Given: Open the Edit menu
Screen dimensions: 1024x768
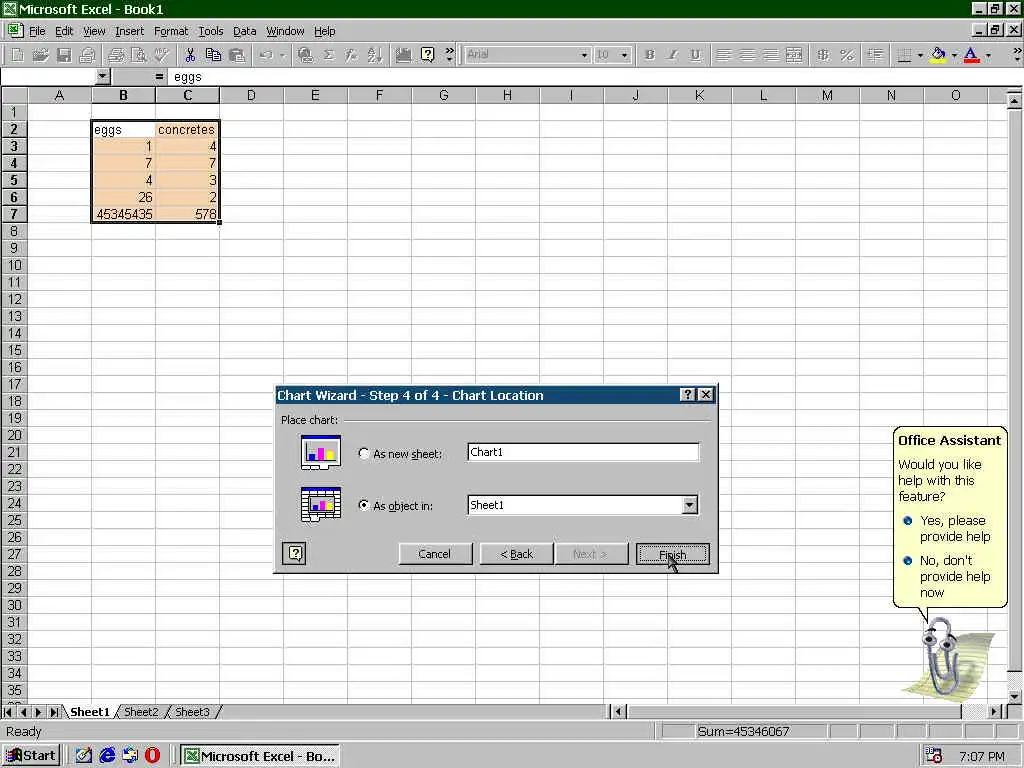Looking at the screenshot, I should pos(64,31).
